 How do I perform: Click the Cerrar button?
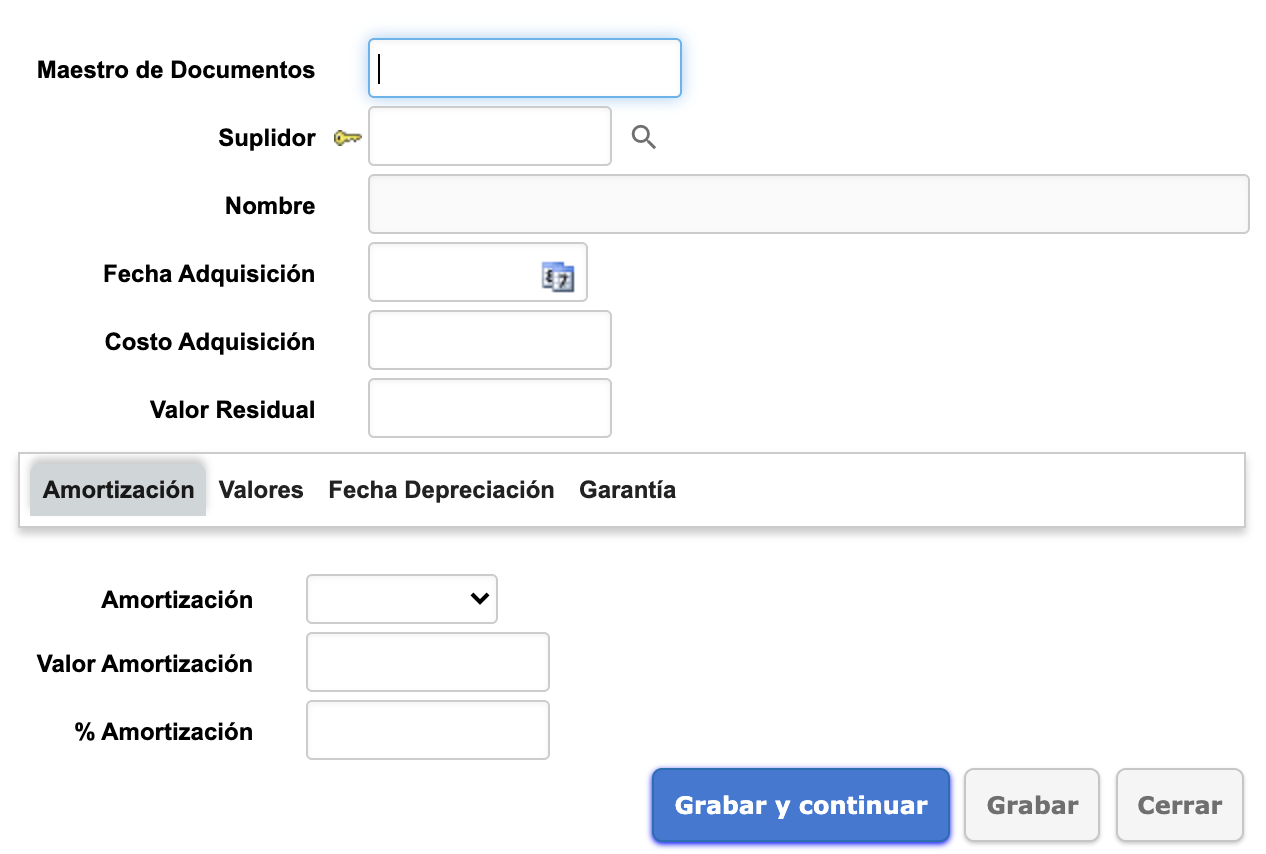click(1179, 805)
